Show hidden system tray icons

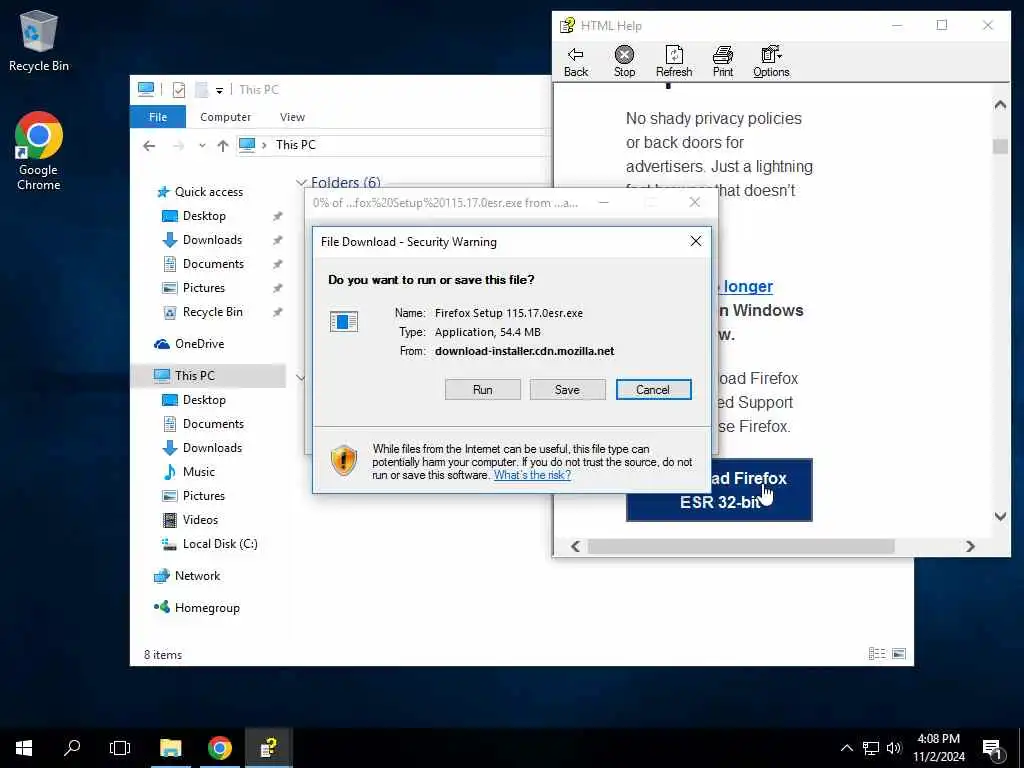[846, 748]
